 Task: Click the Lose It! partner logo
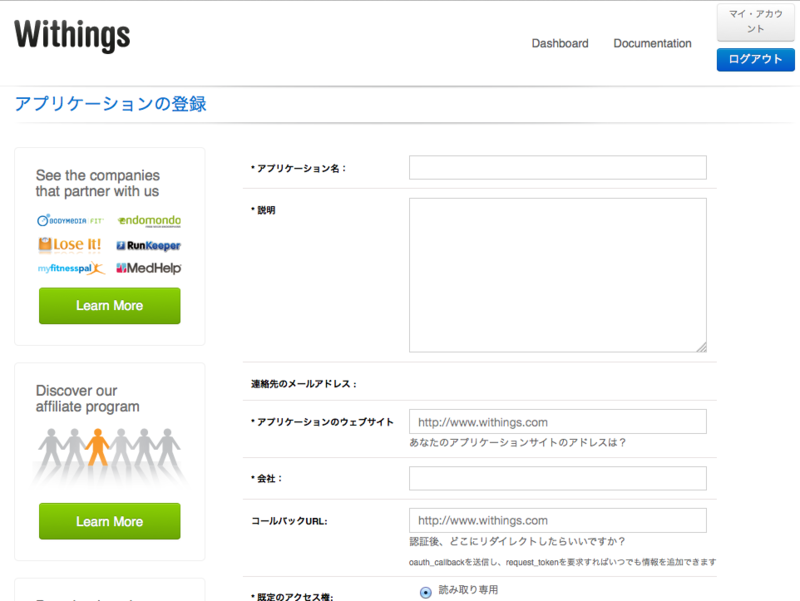[70, 244]
